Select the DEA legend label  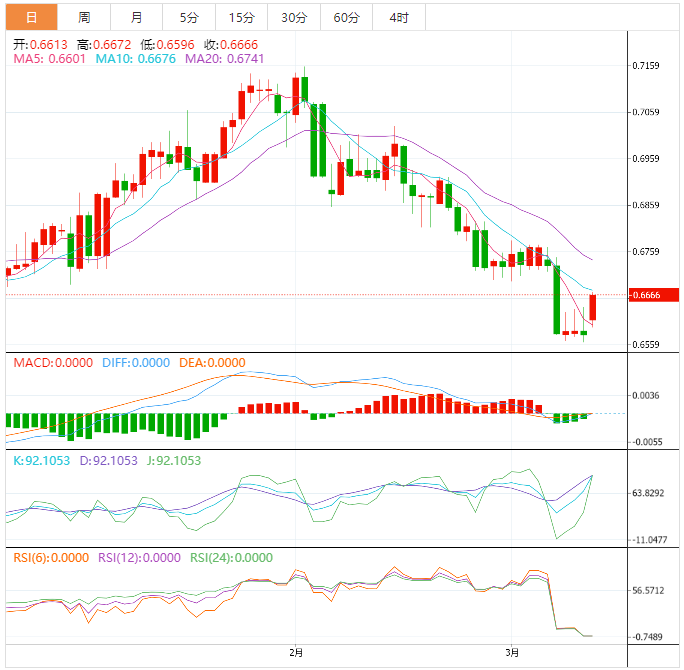[x=211, y=362]
